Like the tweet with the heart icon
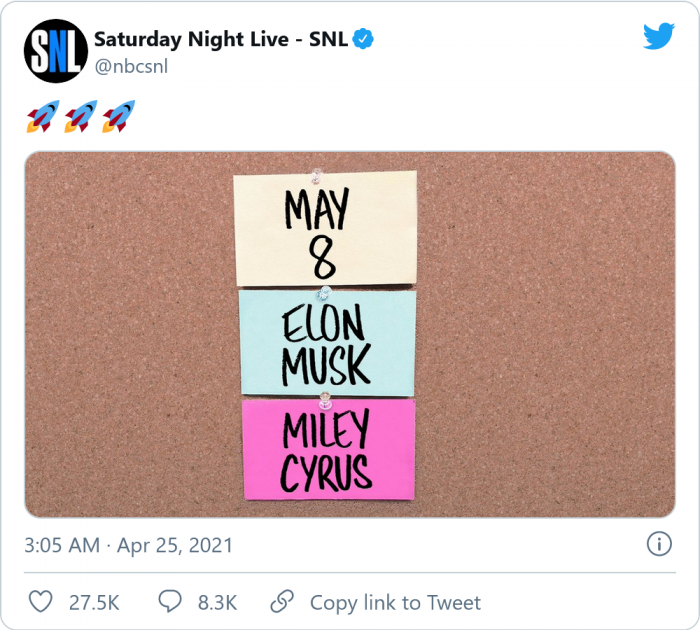700x630 pixels. coord(41,602)
